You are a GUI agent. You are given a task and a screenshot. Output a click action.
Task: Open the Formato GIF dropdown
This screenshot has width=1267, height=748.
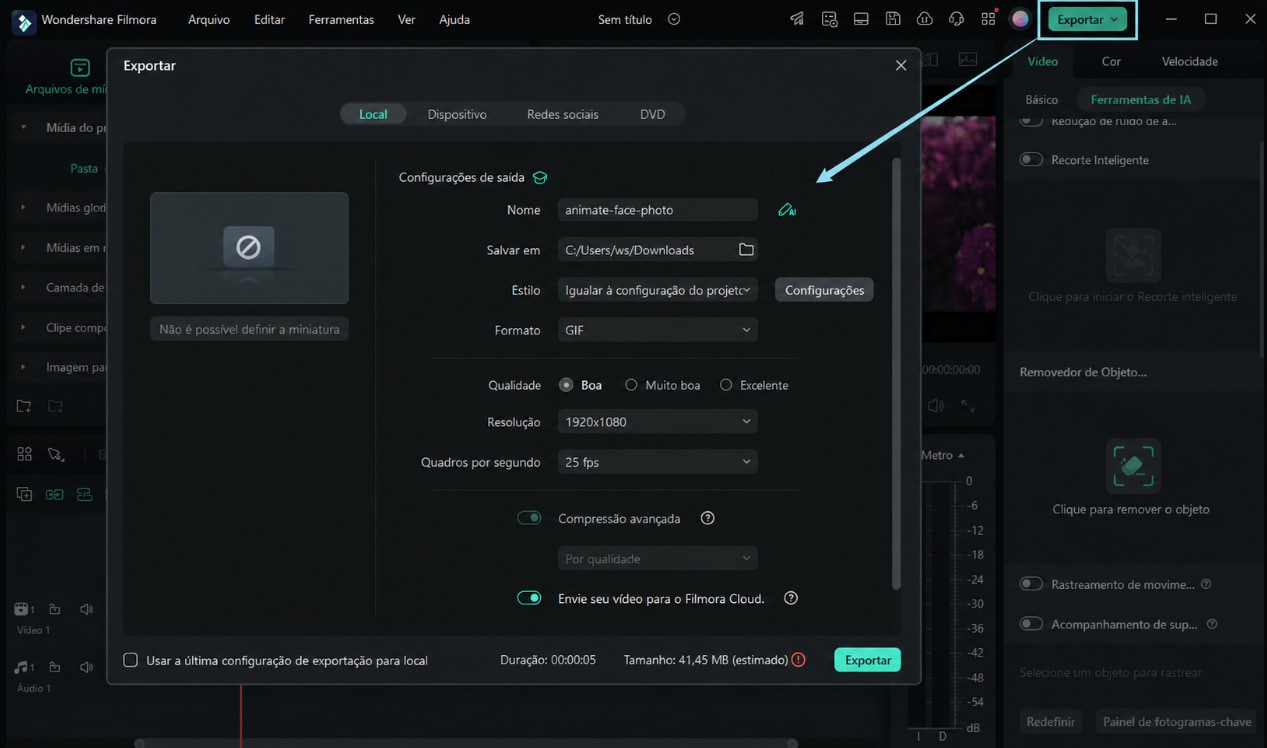click(657, 330)
